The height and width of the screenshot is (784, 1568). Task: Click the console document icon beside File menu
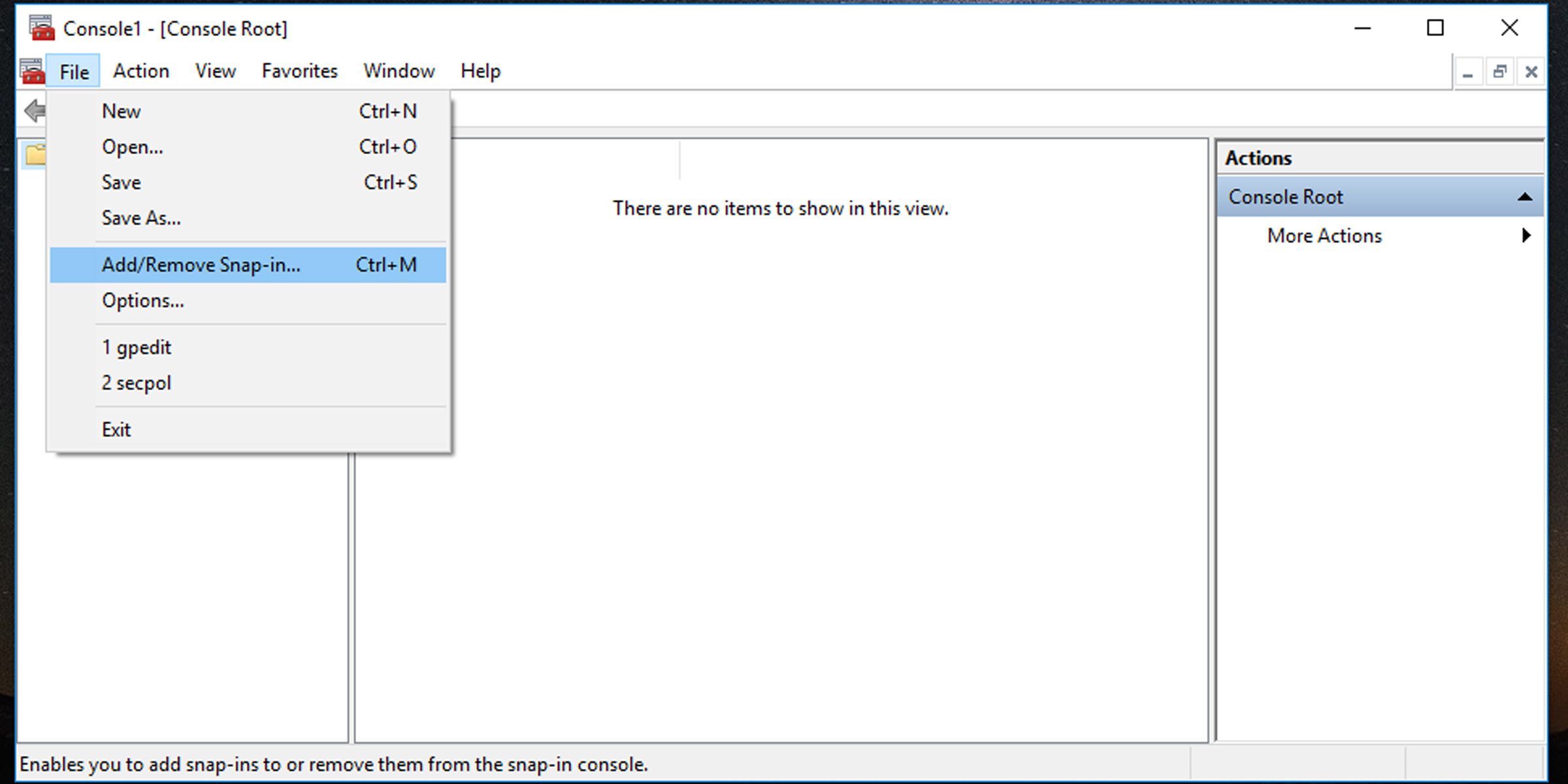tap(32, 71)
